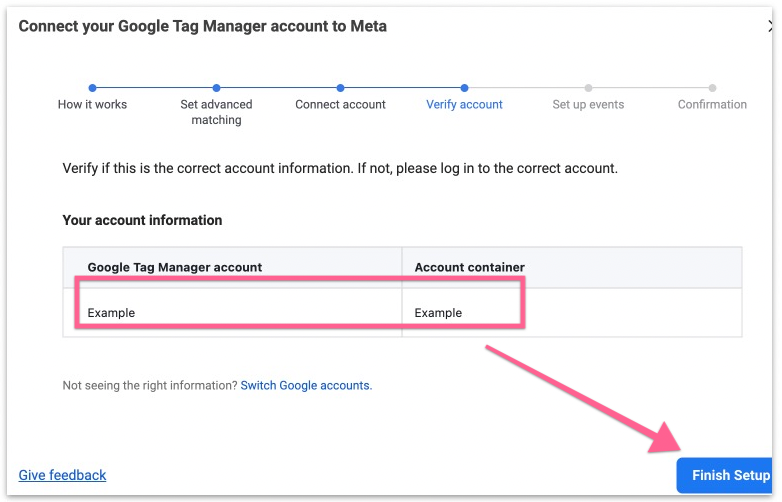Image resolution: width=782 pixels, height=502 pixels.
Task: Click the grey "Set up events" step dot
Action: point(588,88)
